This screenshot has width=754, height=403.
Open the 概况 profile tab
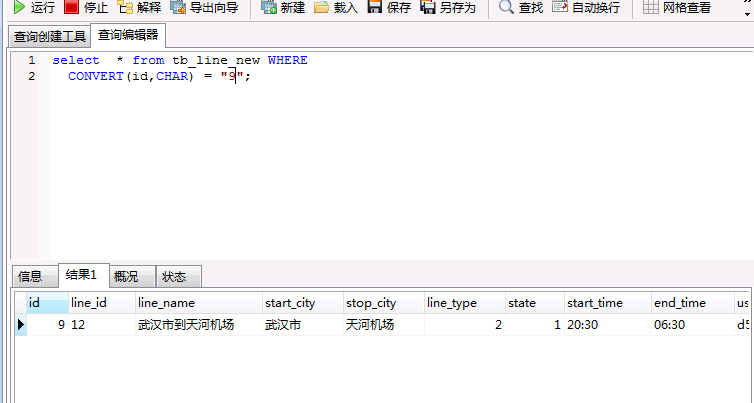click(x=131, y=276)
